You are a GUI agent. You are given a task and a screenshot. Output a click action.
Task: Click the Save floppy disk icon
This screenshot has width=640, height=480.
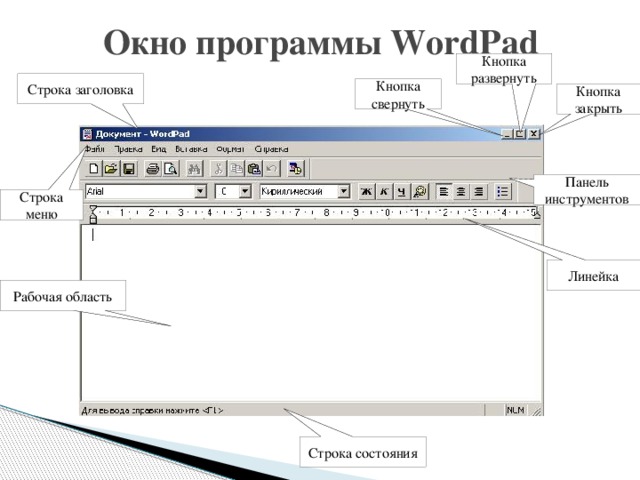(129, 169)
